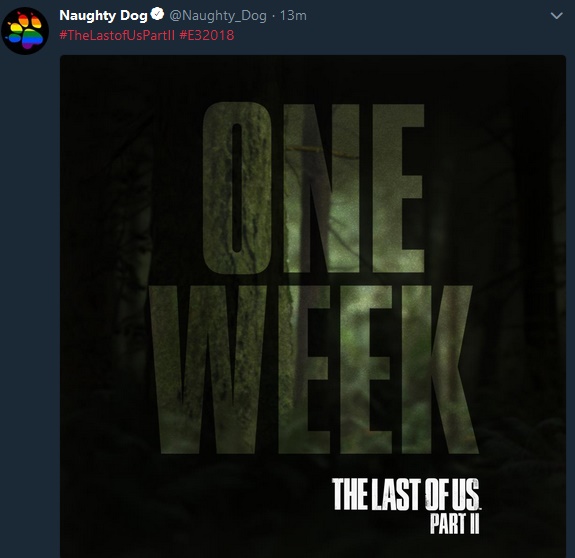The width and height of the screenshot is (575, 558).
Task: Click empty tweet area below the avatar
Action: tap(29, 293)
